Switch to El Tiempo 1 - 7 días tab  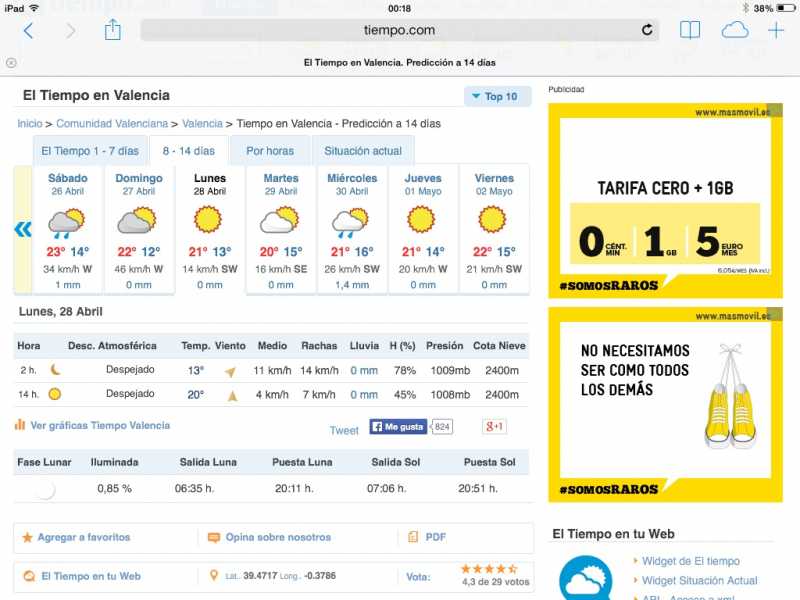click(x=89, y=151)
